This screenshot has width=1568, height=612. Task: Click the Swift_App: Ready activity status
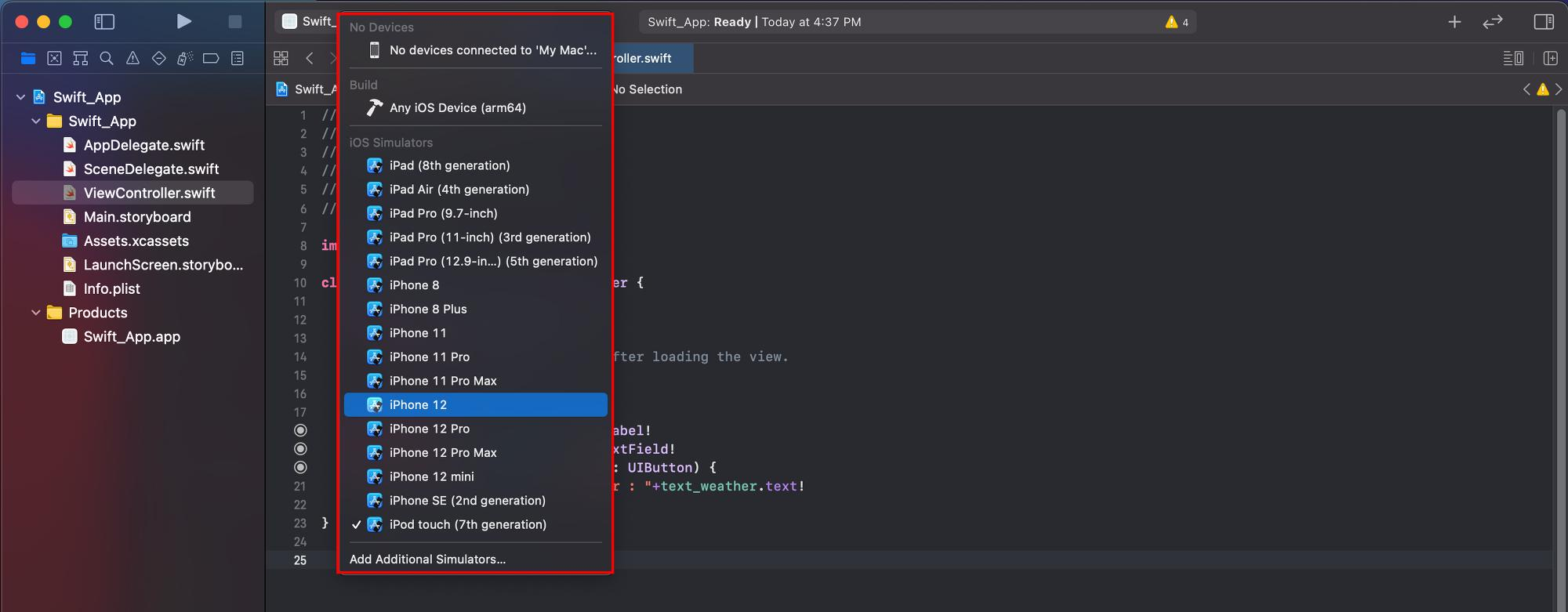coord(754,22)
